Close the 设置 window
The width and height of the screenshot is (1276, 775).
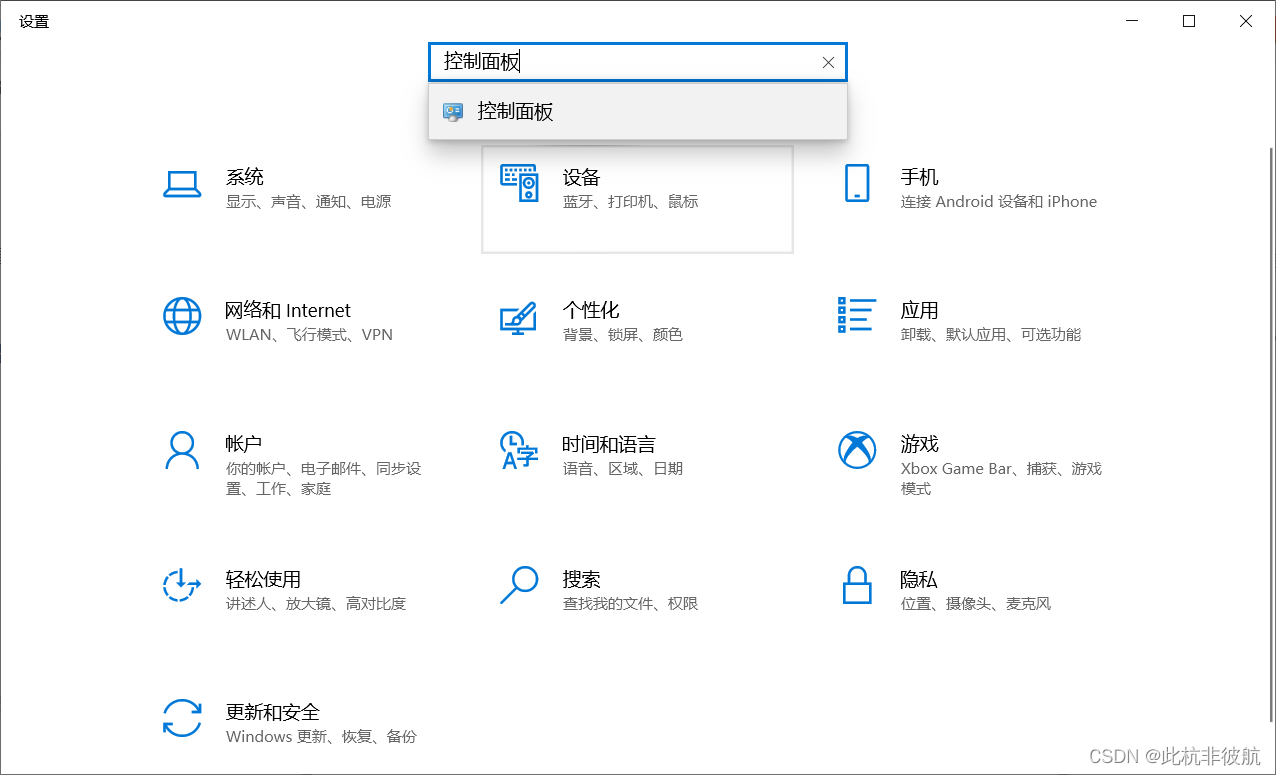click(1246, 21)
